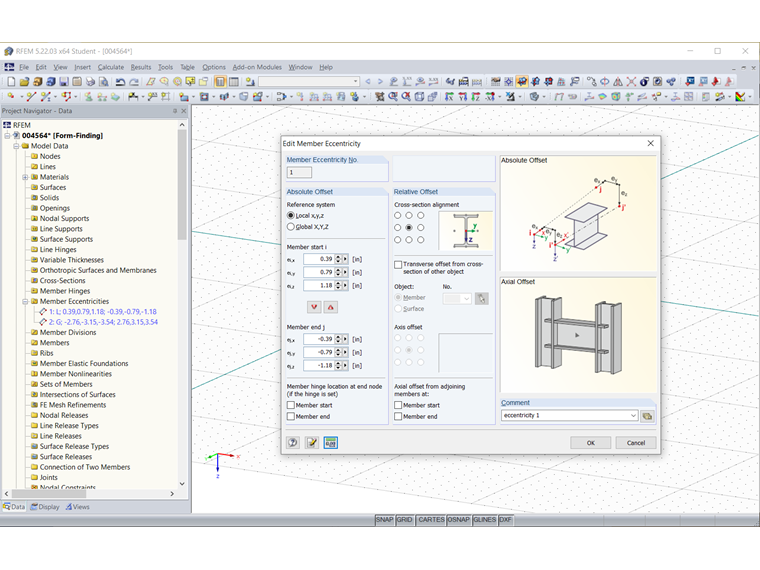
Task: Toggle the Table panel toolbar icon
Action: pos(234,81)
